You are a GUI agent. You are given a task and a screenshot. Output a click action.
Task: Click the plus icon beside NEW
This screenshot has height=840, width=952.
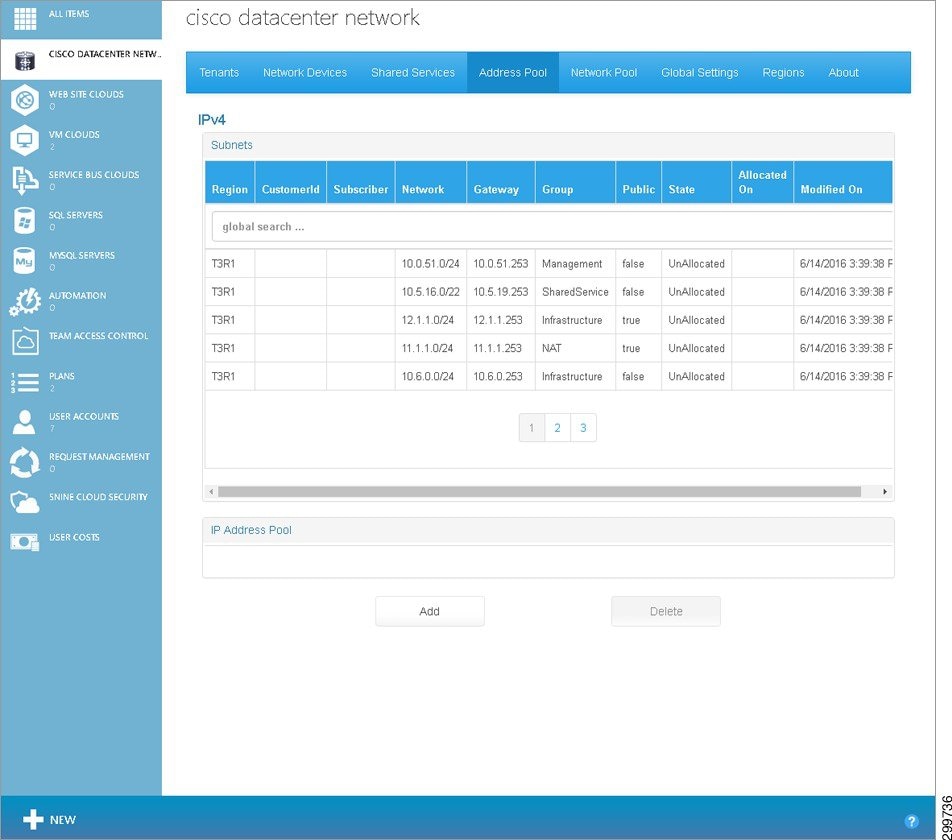pyautogui.click(x=33, y=819)
